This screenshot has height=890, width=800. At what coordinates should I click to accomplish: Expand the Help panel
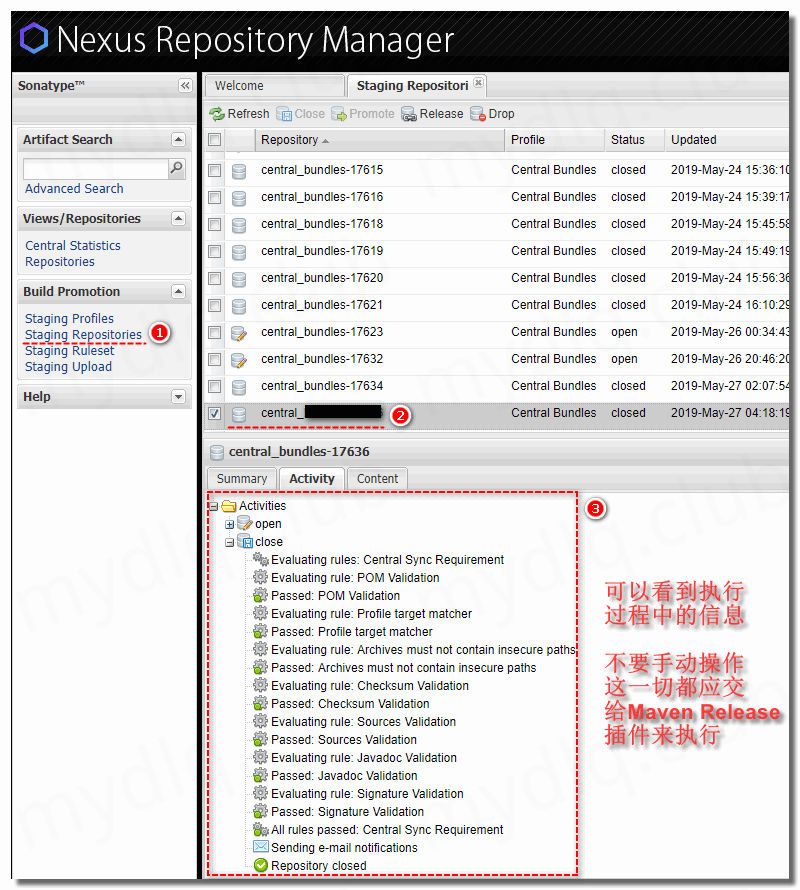178,397
